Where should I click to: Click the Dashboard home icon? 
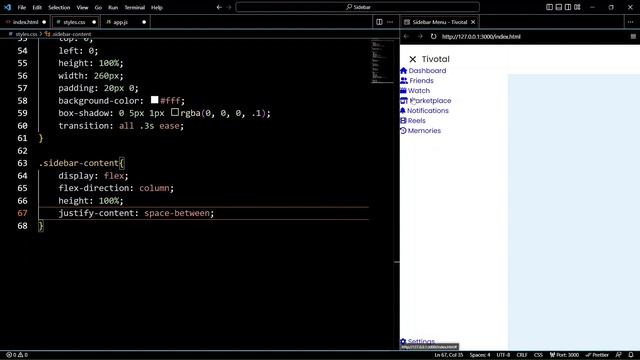404,70
